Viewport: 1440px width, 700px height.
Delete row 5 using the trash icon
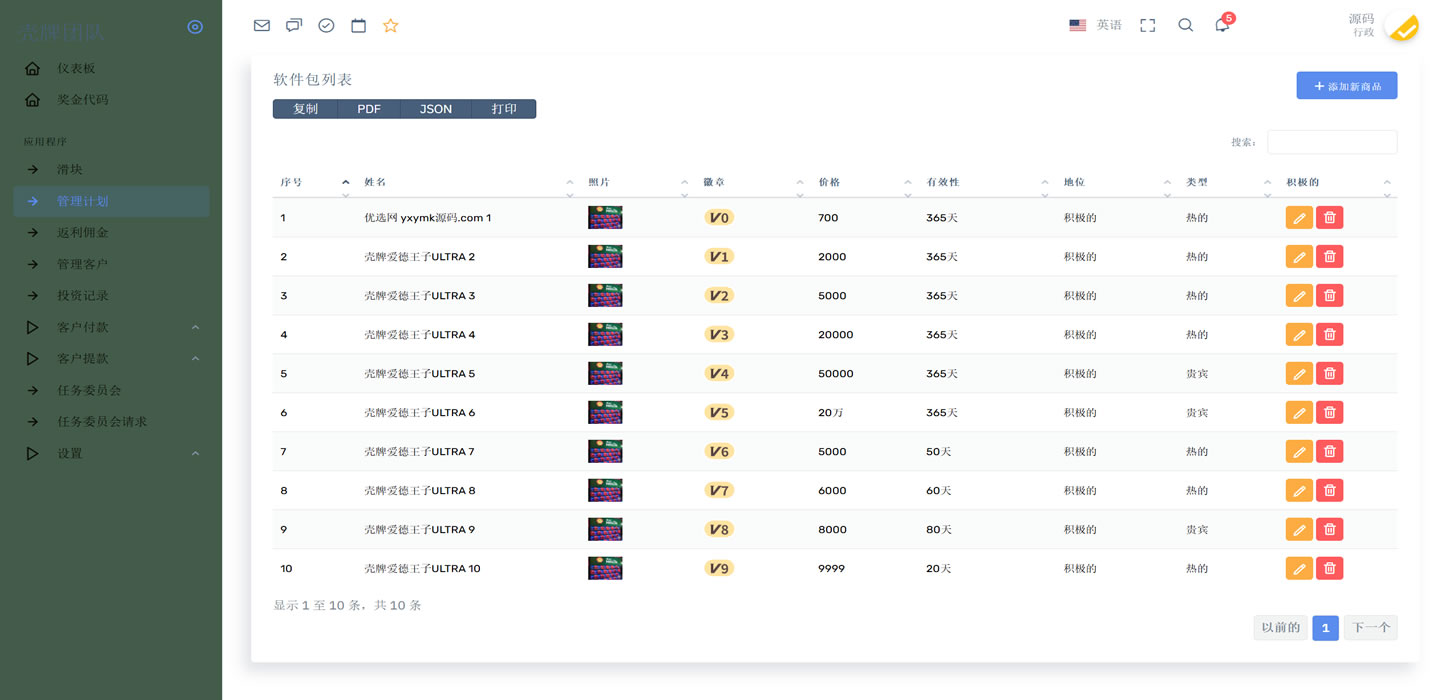[1329, 374]
